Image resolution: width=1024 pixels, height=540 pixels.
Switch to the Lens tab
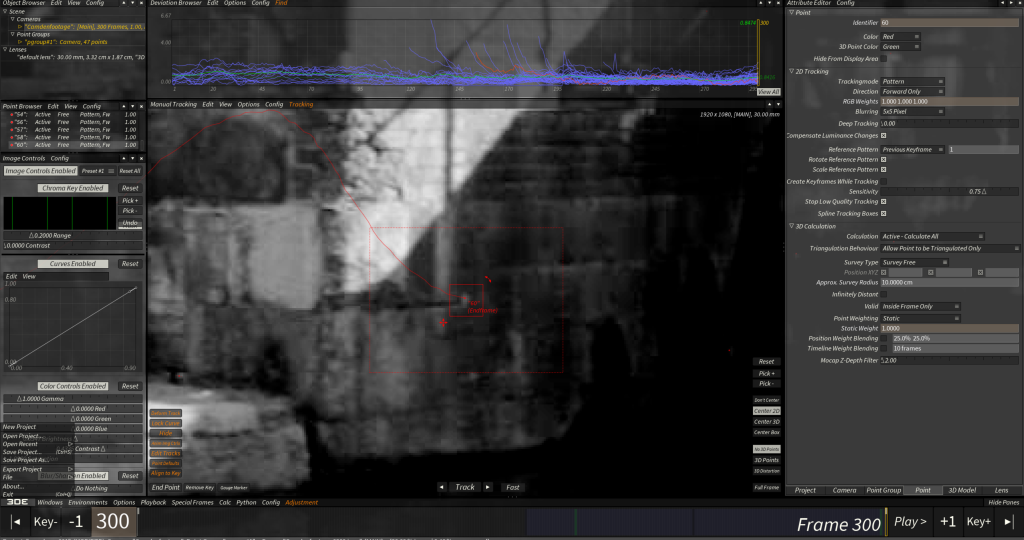[x=1001, y=490]
